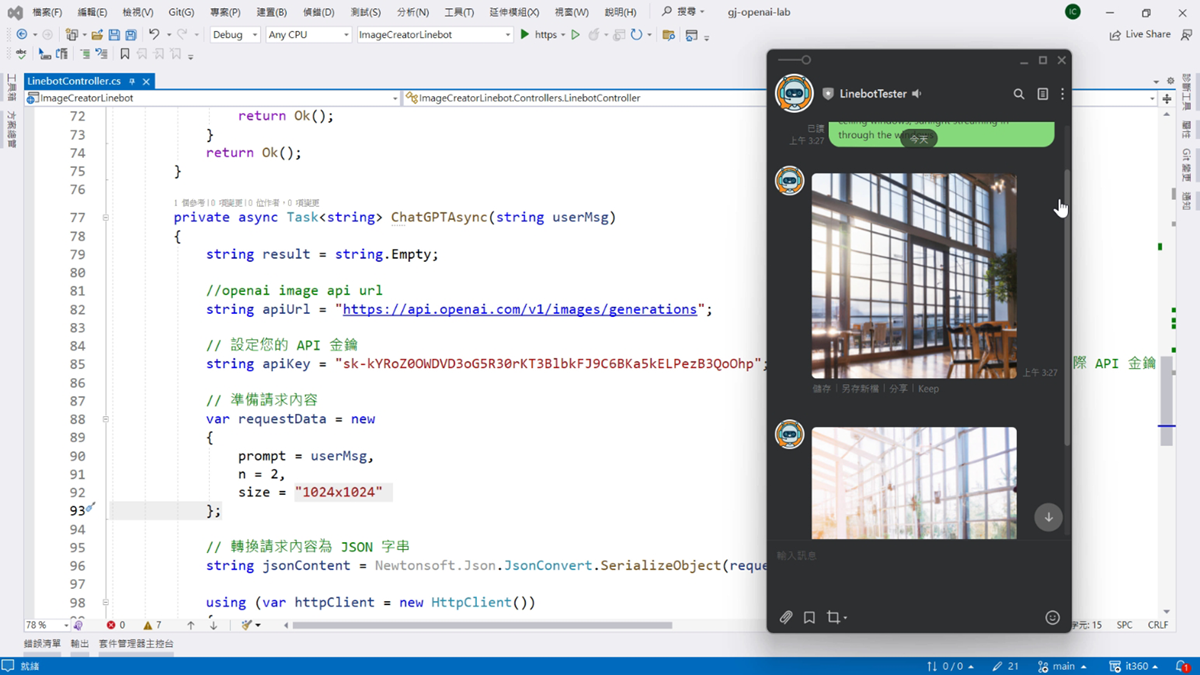Open the OpenAI images generations URL link

pyautogui.click(x=519, y=310)
